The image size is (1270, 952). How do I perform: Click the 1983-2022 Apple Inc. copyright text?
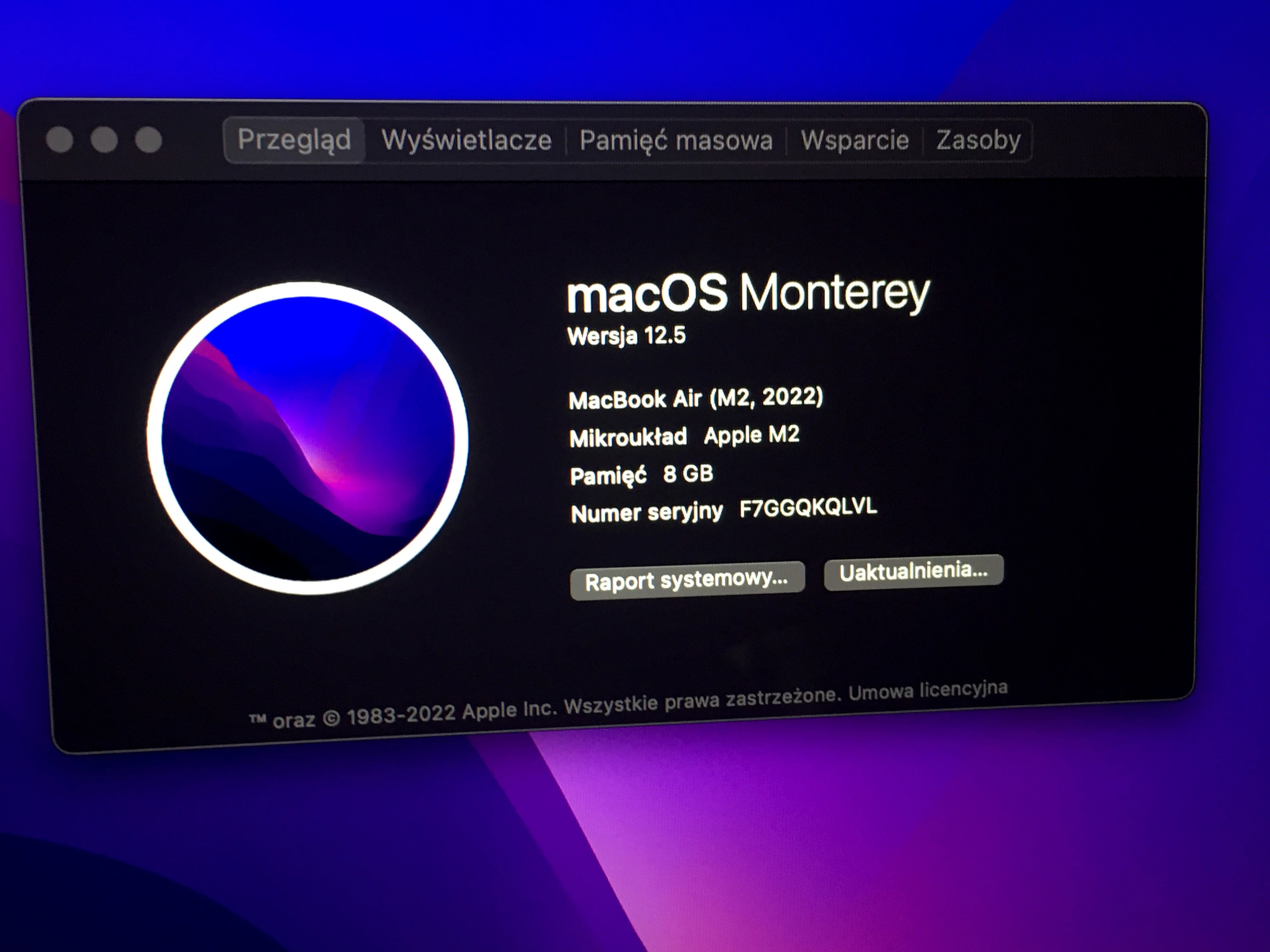[x=452, y=713]
